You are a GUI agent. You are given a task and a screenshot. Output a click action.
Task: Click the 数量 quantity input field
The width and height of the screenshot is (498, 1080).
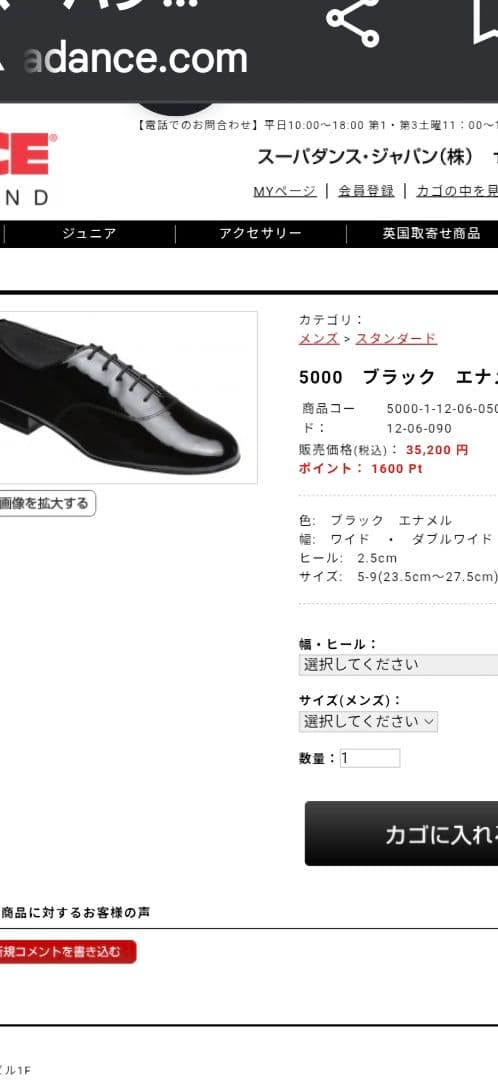[x=370, y=758]
